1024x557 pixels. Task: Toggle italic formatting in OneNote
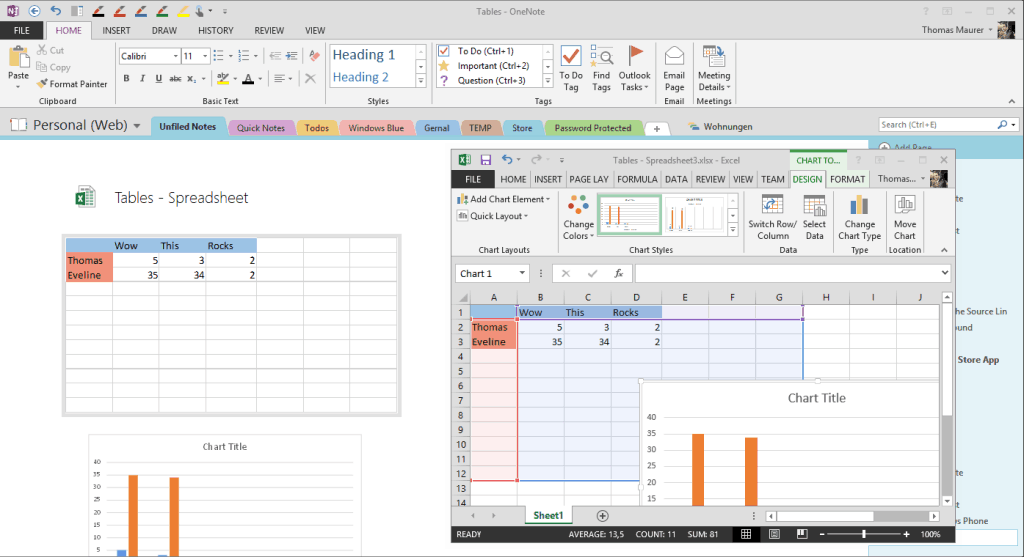(142, 78)
